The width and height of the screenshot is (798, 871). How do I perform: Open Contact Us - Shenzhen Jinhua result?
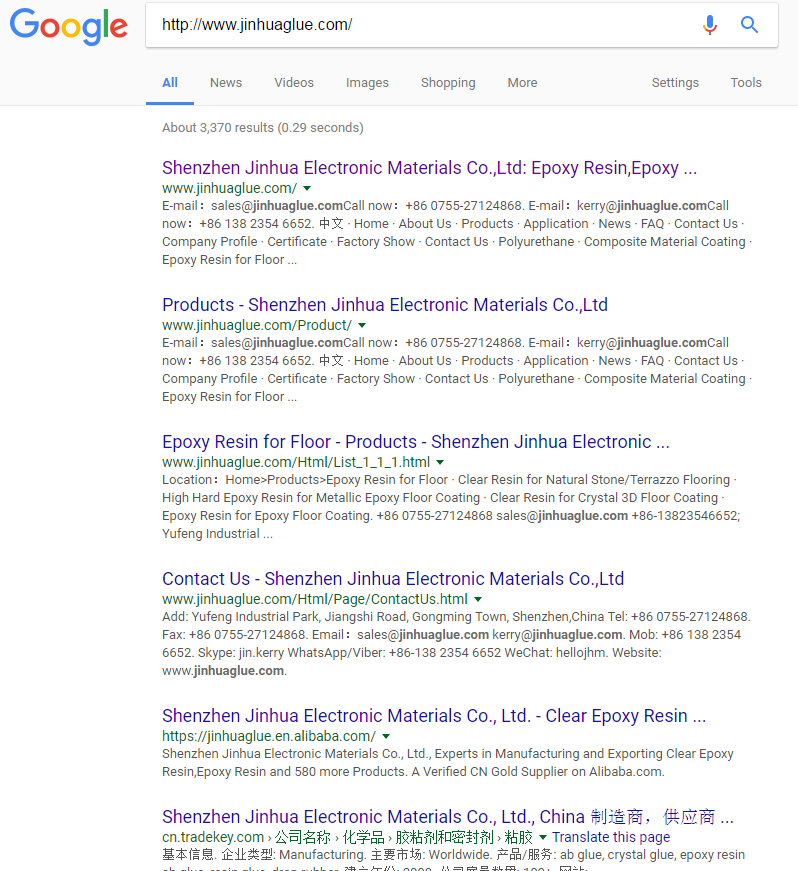393,579
